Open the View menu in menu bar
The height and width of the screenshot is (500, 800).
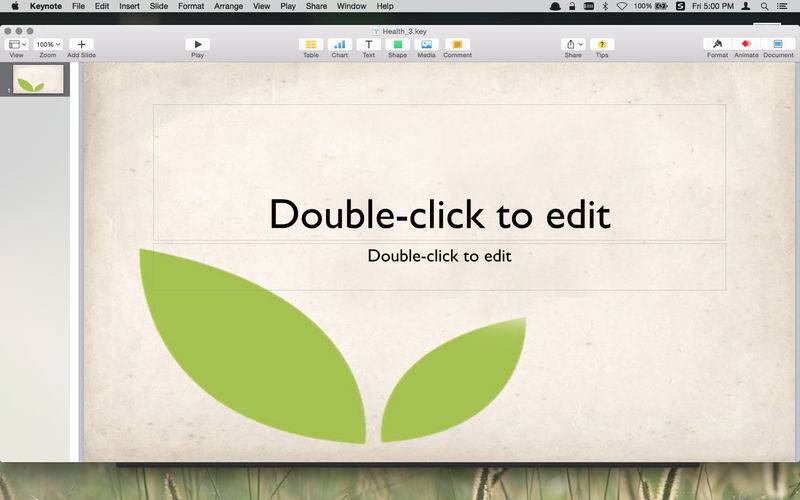point(261,6)
